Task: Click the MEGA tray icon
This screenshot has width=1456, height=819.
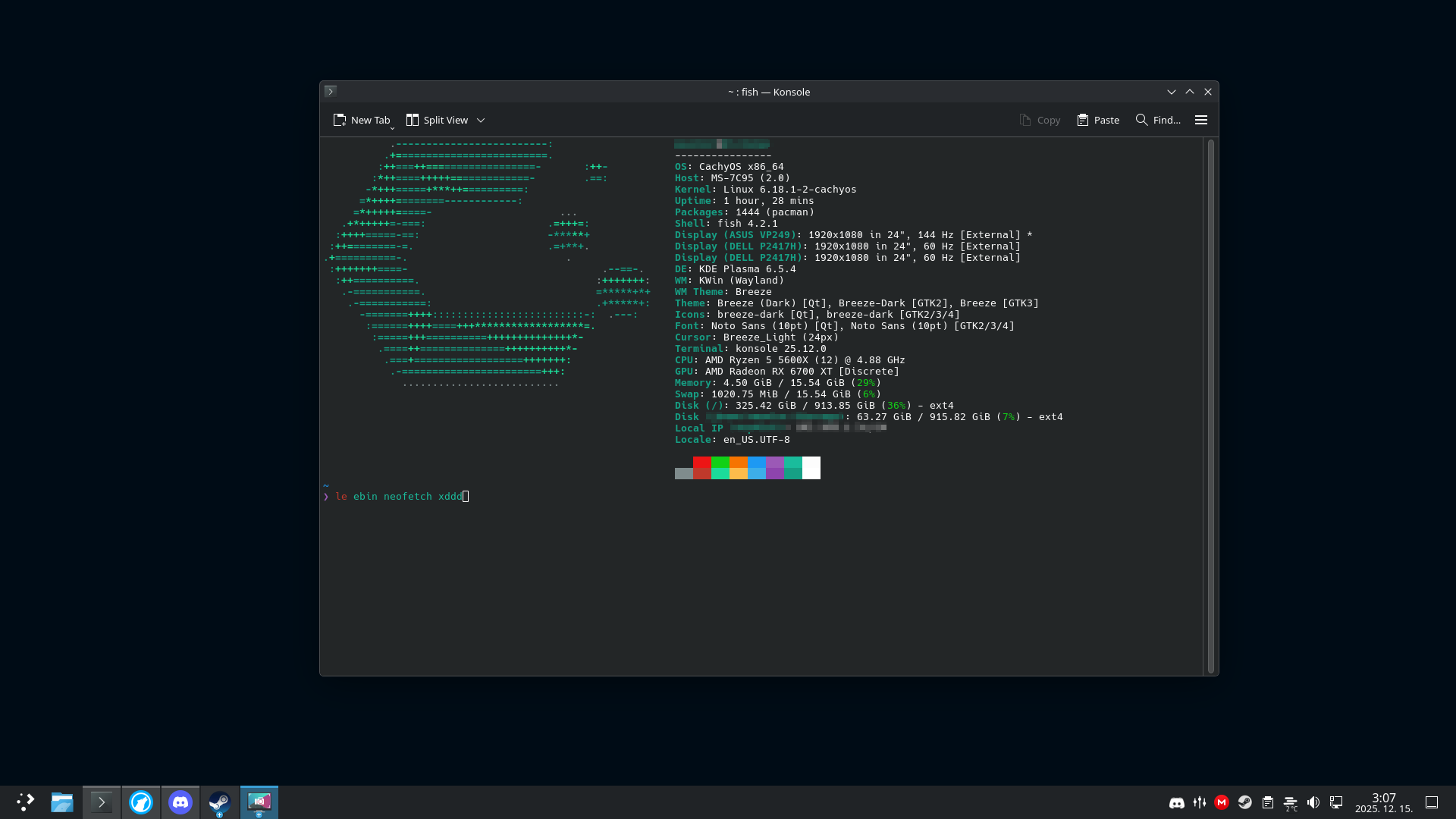Action: [1222, 802]
